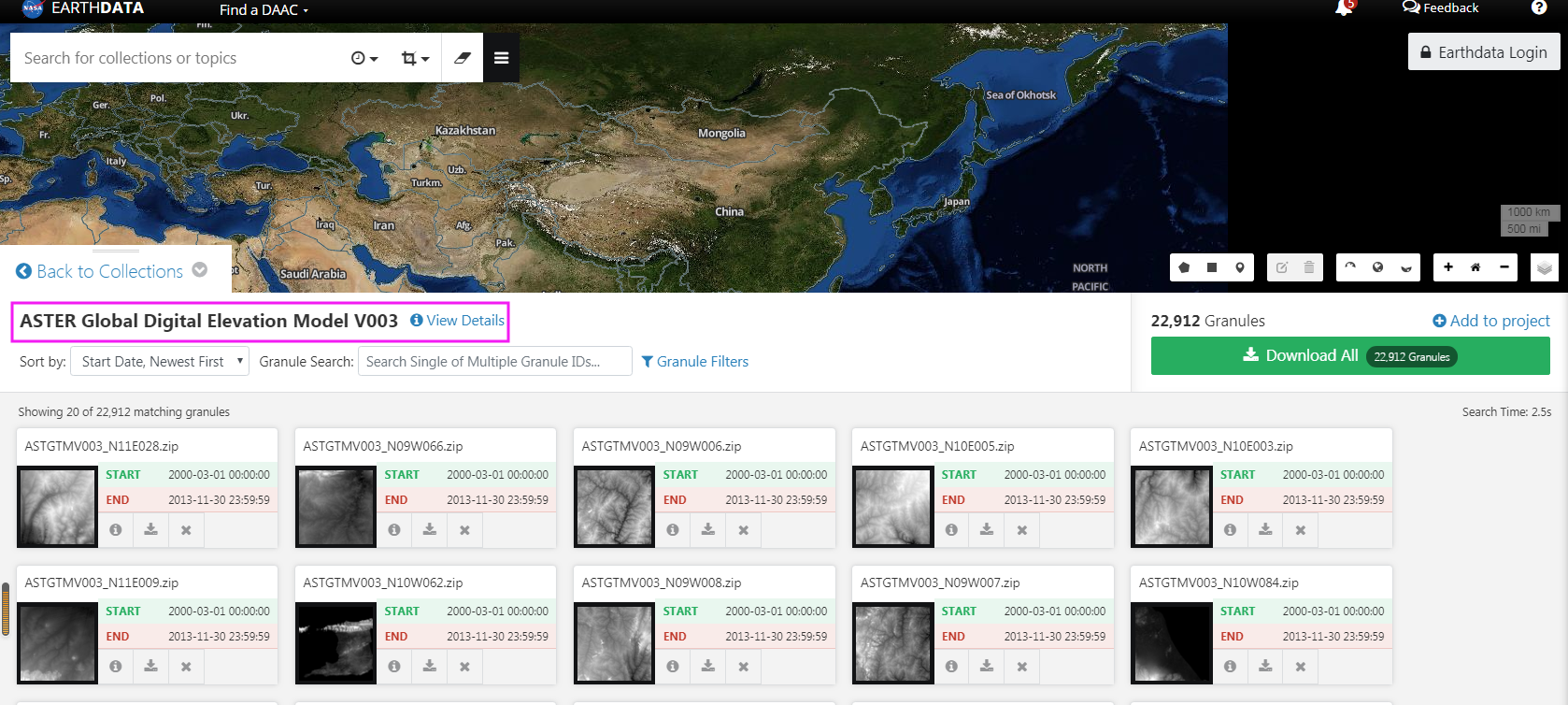Open the help question mark icon
Viewport: 1568px width, 705px height.
coord(1539,7)
